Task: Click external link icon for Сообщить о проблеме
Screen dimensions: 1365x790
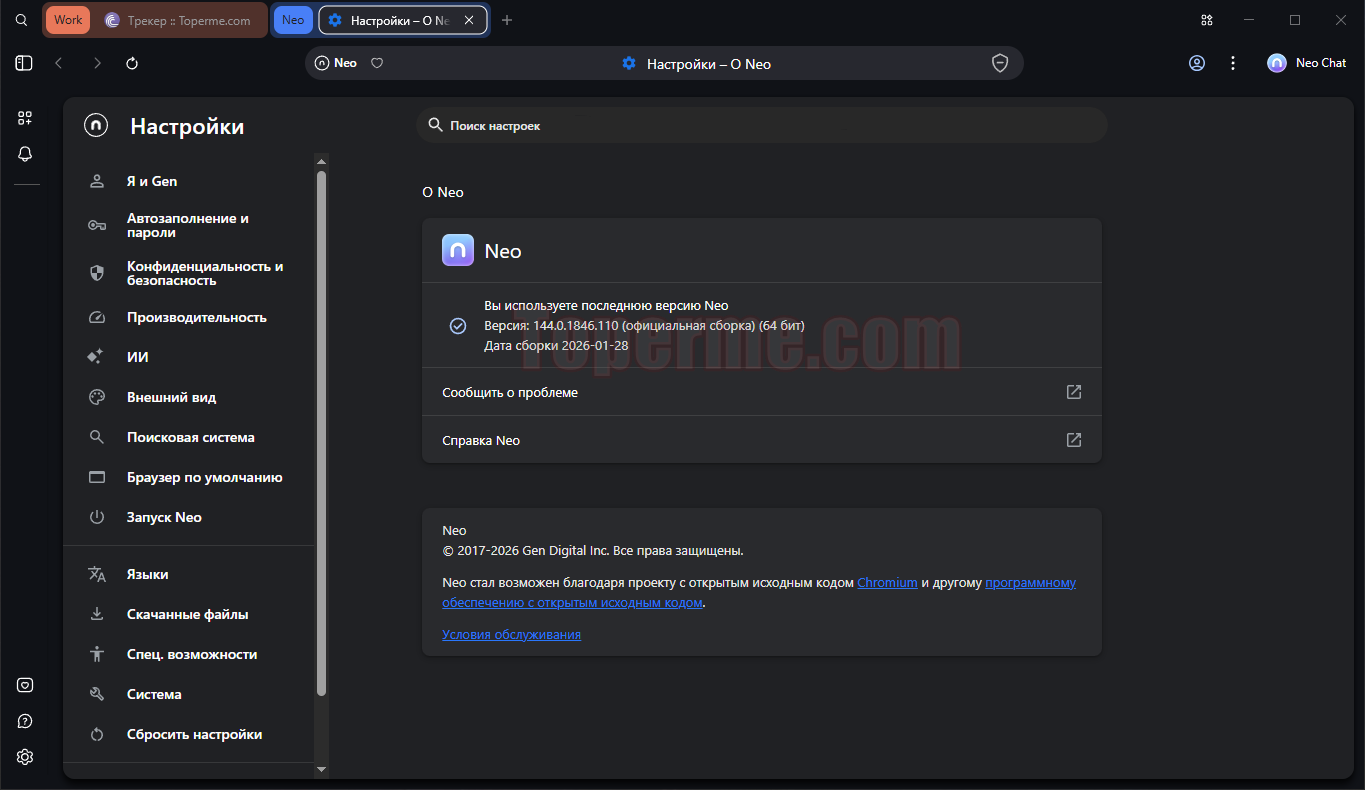Action: tap(1074, 392)
